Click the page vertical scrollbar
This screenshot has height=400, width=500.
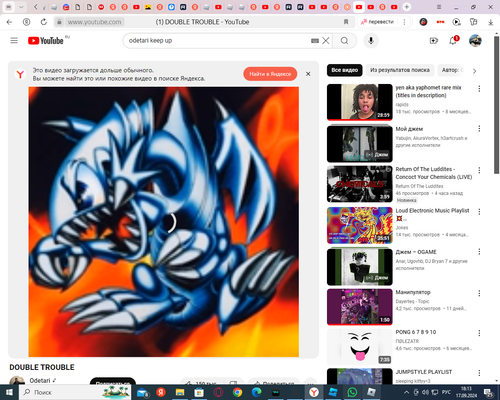497,104
